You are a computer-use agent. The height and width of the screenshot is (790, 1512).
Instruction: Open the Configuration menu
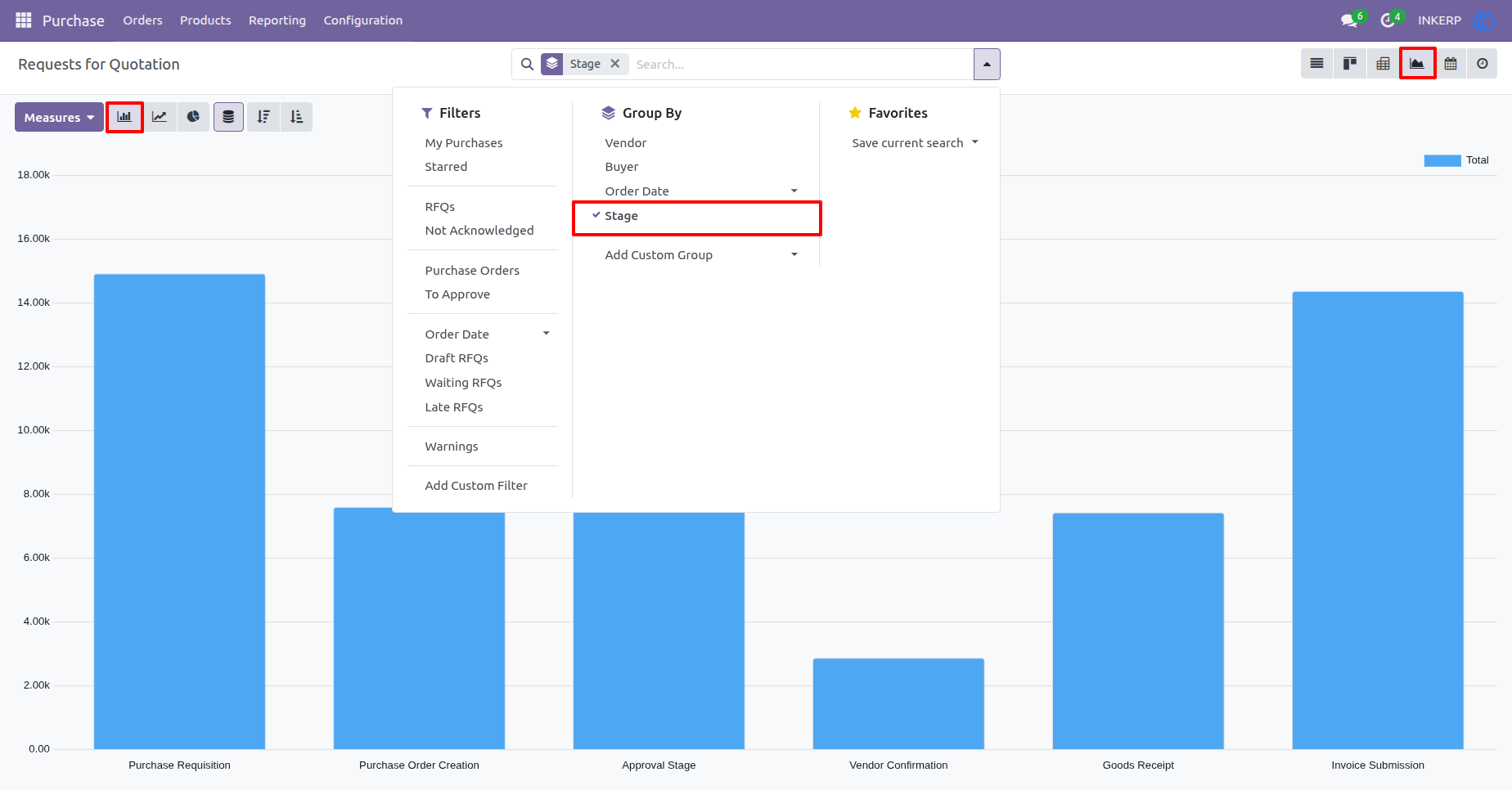(x=363, y=20)
